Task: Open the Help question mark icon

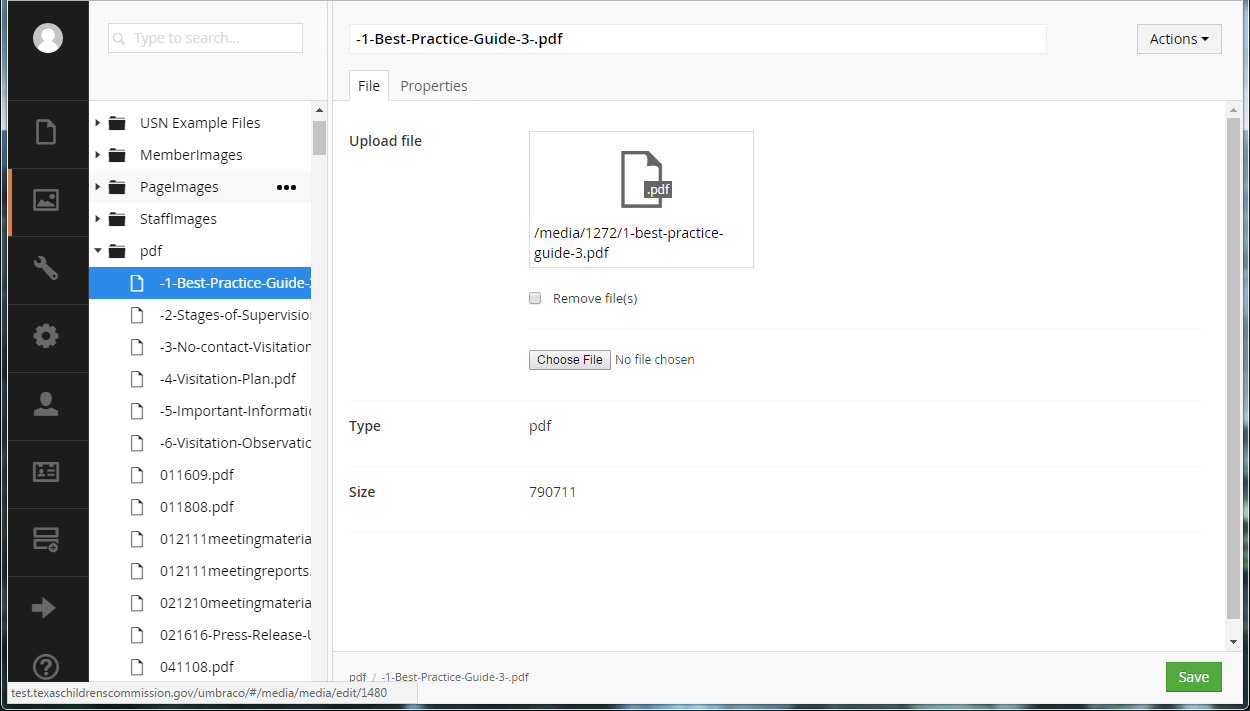Action: 46,667
